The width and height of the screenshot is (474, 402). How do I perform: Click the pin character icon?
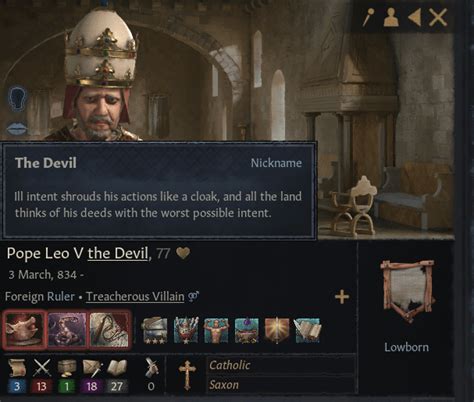click(x=368, y=17)
